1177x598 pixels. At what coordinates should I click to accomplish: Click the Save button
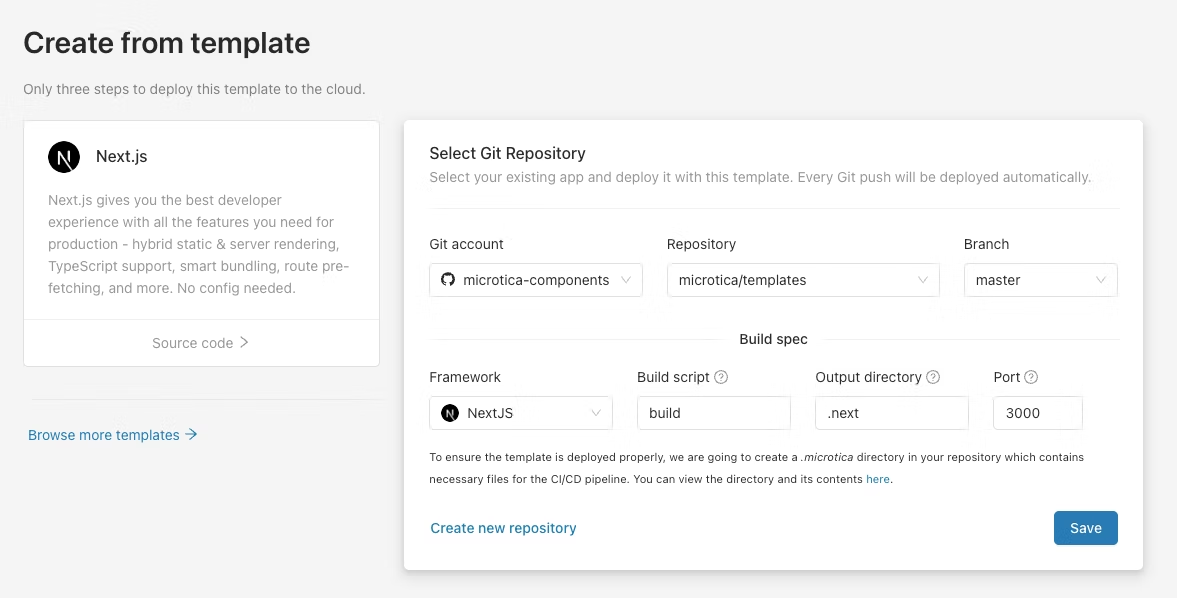click(x=1085, y=528)
